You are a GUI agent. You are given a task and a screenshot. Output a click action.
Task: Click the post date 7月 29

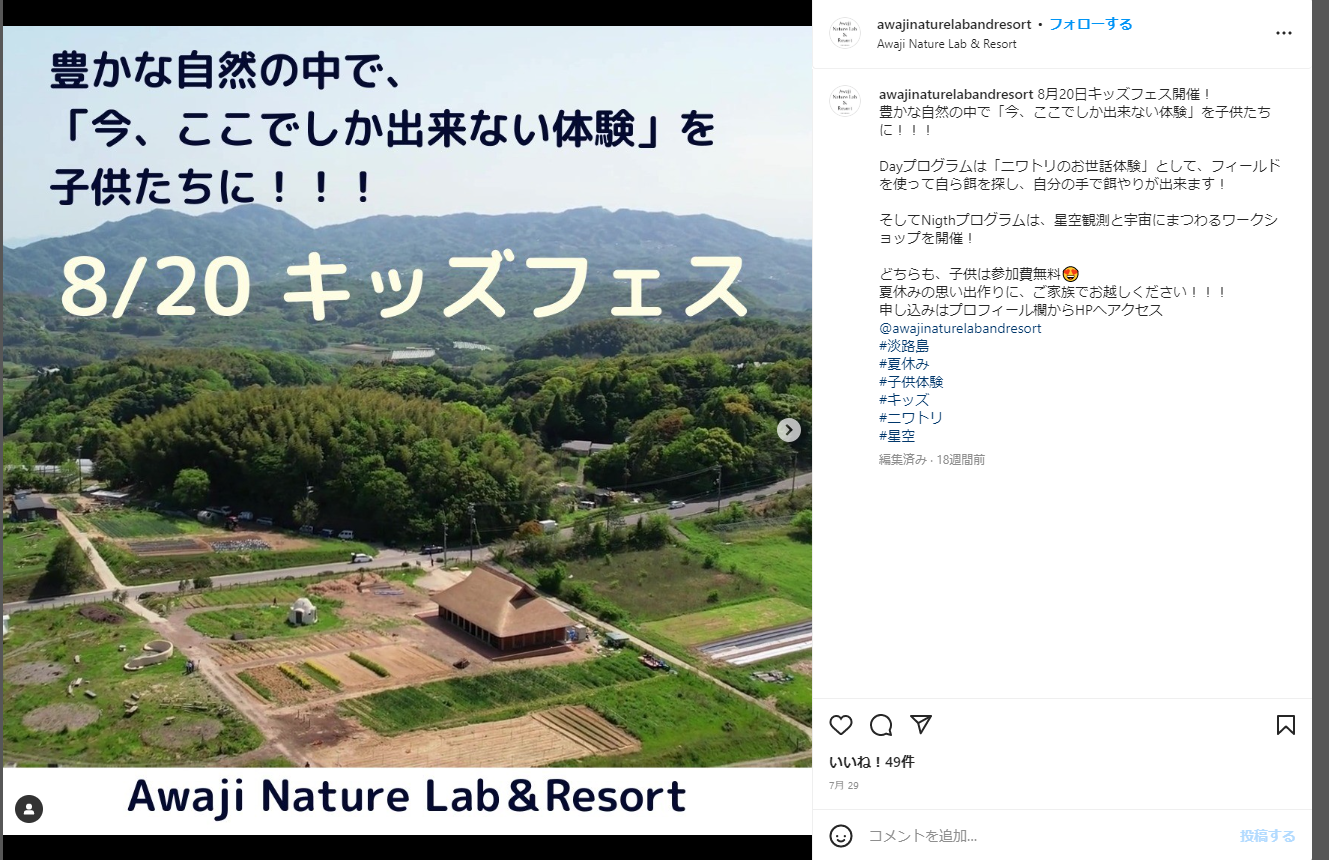click(844, 786)
